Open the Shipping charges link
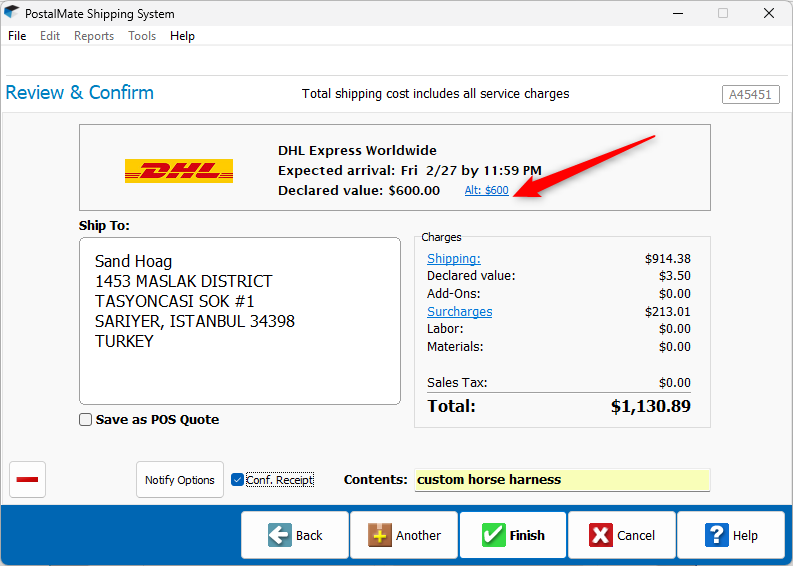This screenshot has width=793, height=566. pos(453,259)
